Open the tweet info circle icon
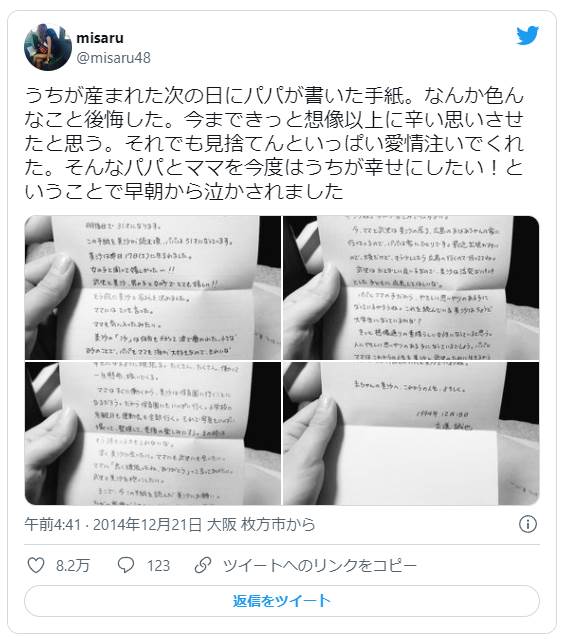This screenshot has height=639, width=562. coord(528,524)
